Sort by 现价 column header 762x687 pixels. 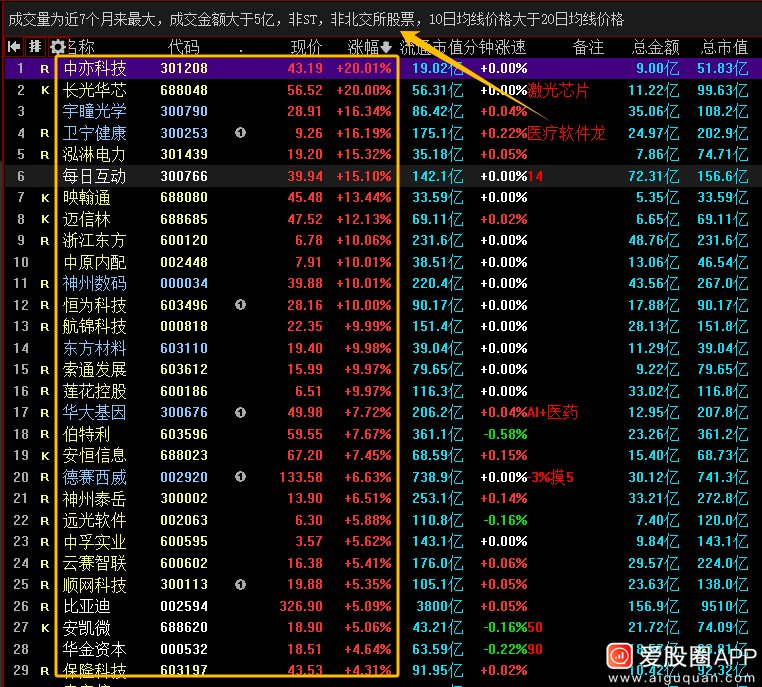point(306,47)
